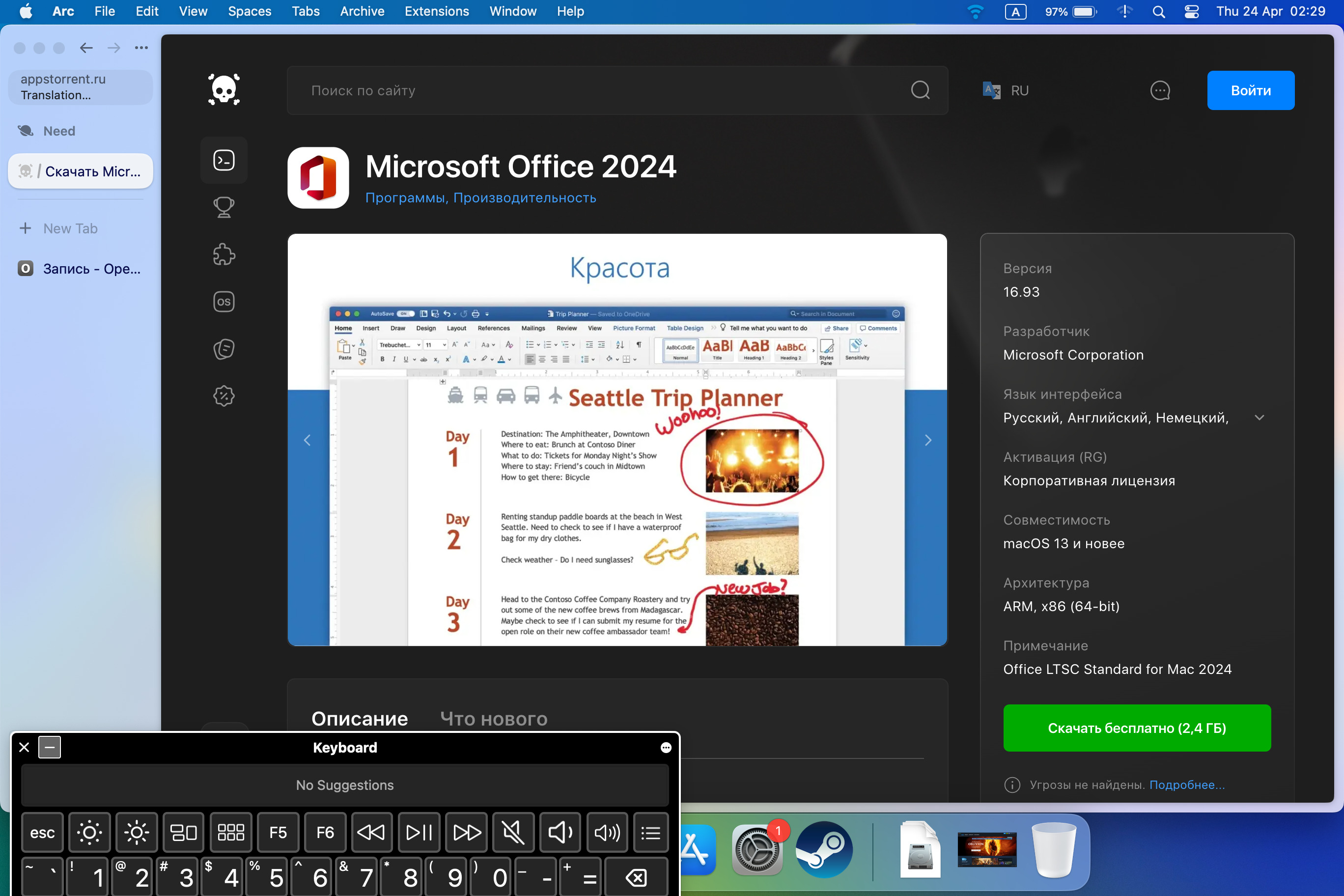Open the Extensions menu in menu bar

(x=437, y=11)
